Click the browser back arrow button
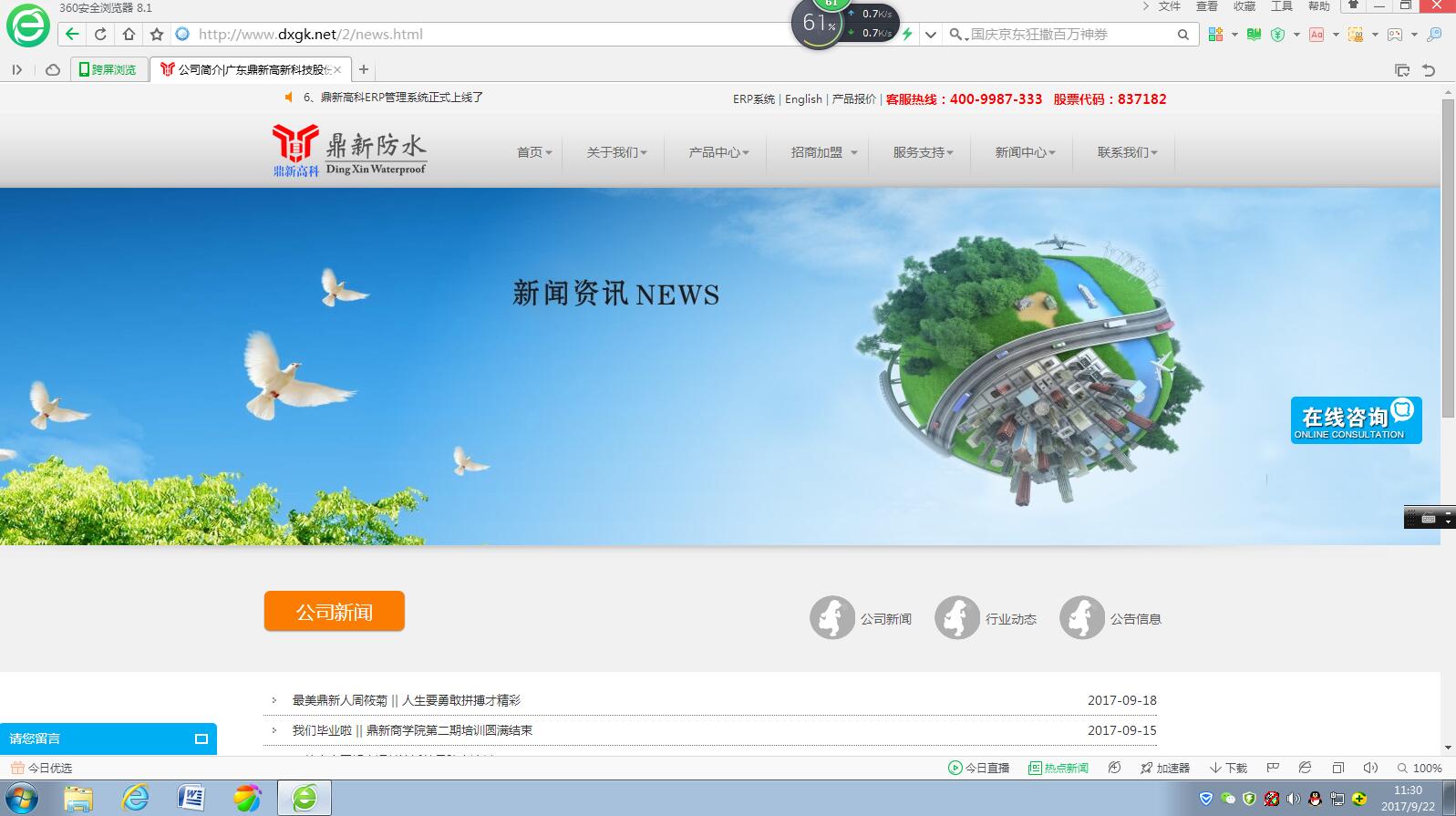This screenshot has height=816, width=1456. tap(72, 35)
